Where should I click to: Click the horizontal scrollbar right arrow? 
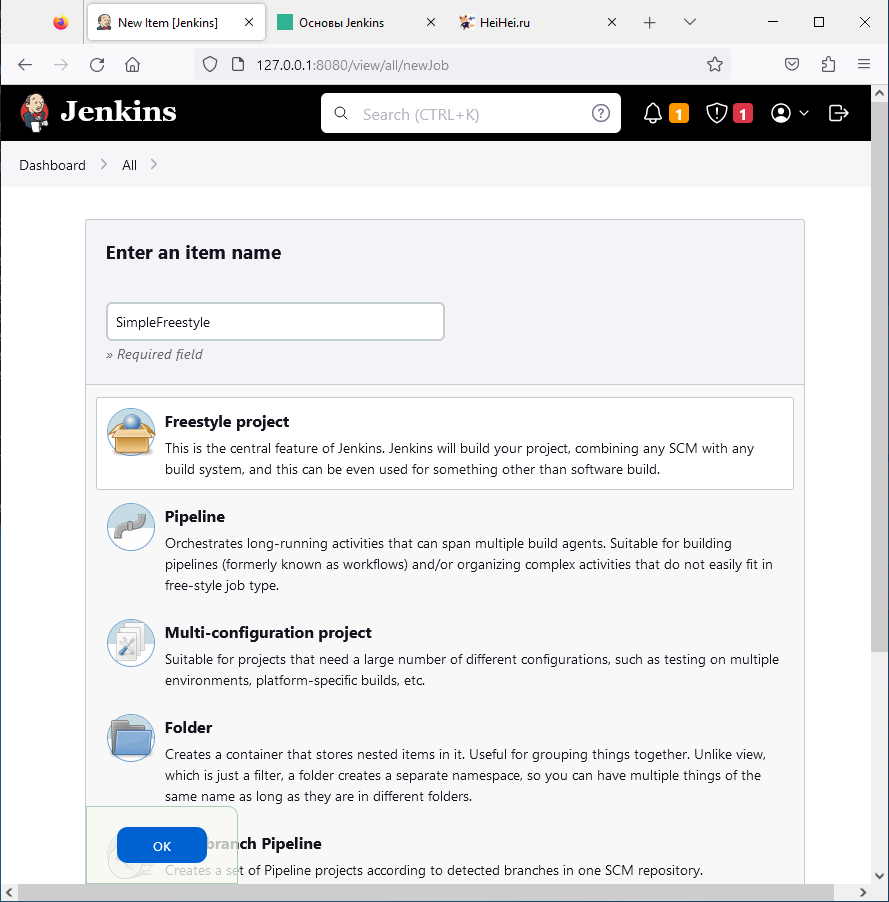point(862,892)
